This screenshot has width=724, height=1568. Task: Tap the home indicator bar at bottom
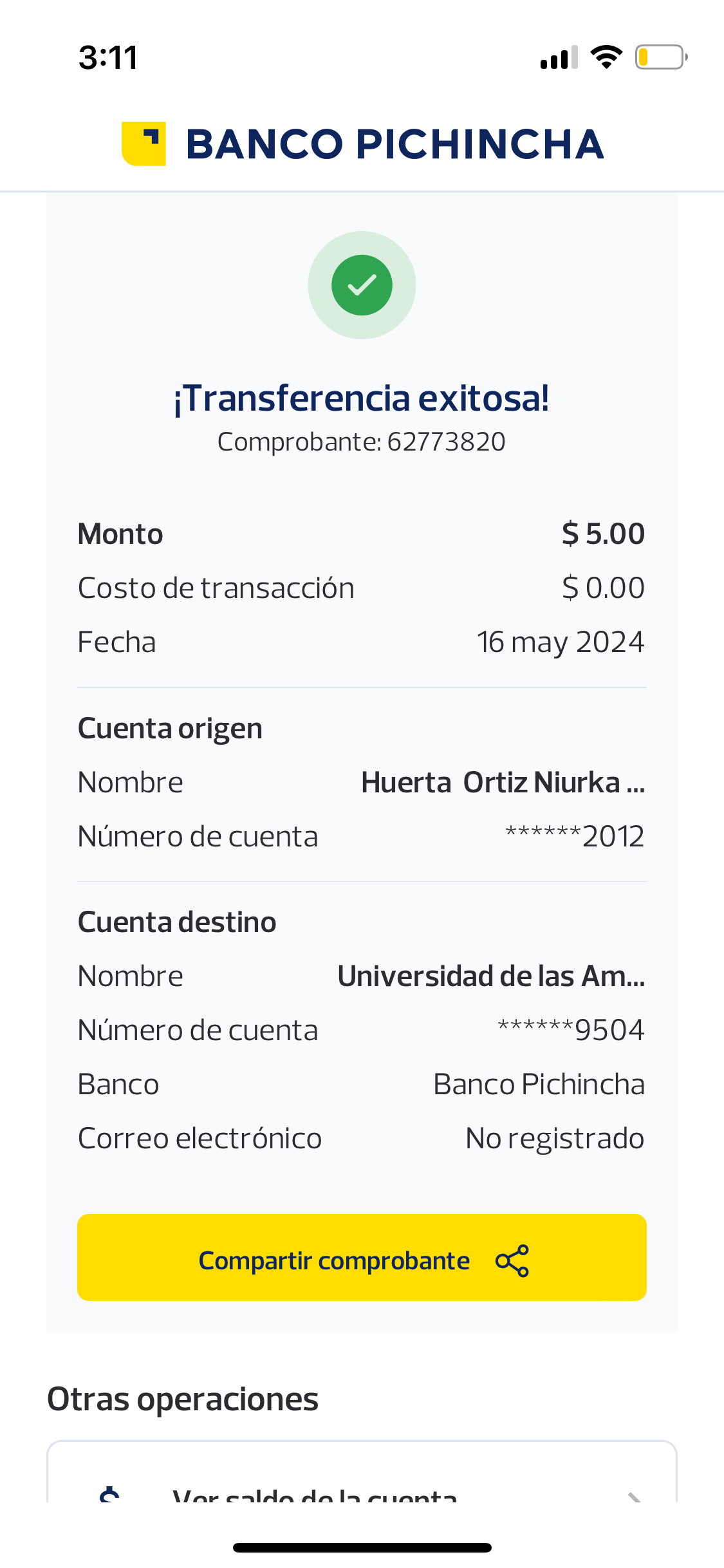(x=362, y=1547)
